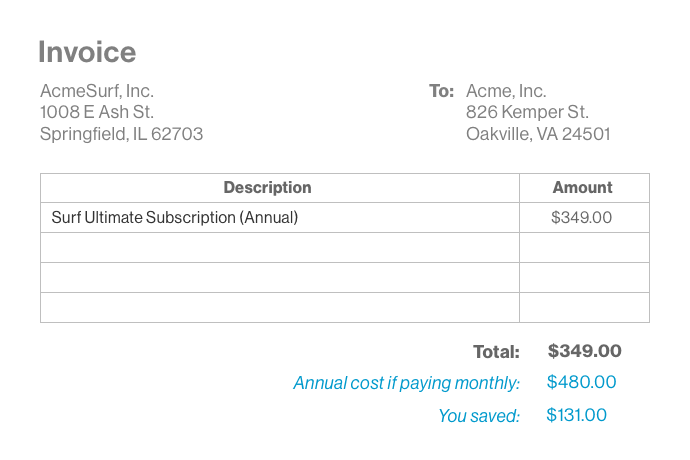Click the Amount column header
The width and height of the screenshot is (690, 460).
582,188
